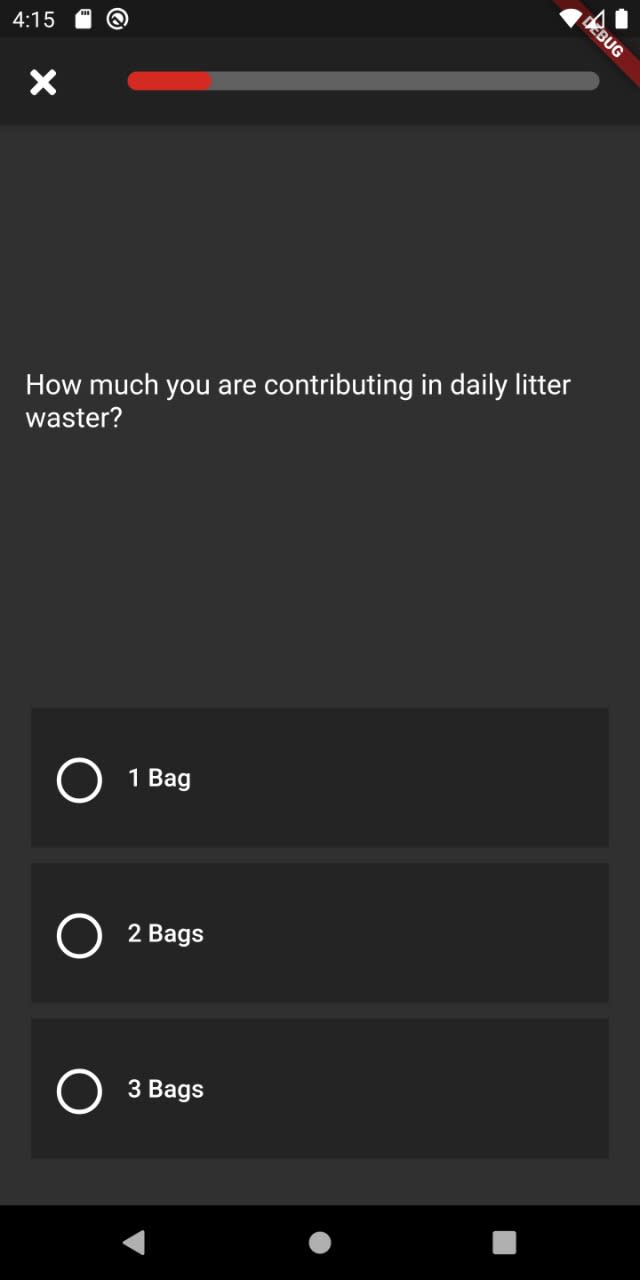Close the quiz with the X icon
This screenshot has height=1280, width=640.
[x=43, y=82]
